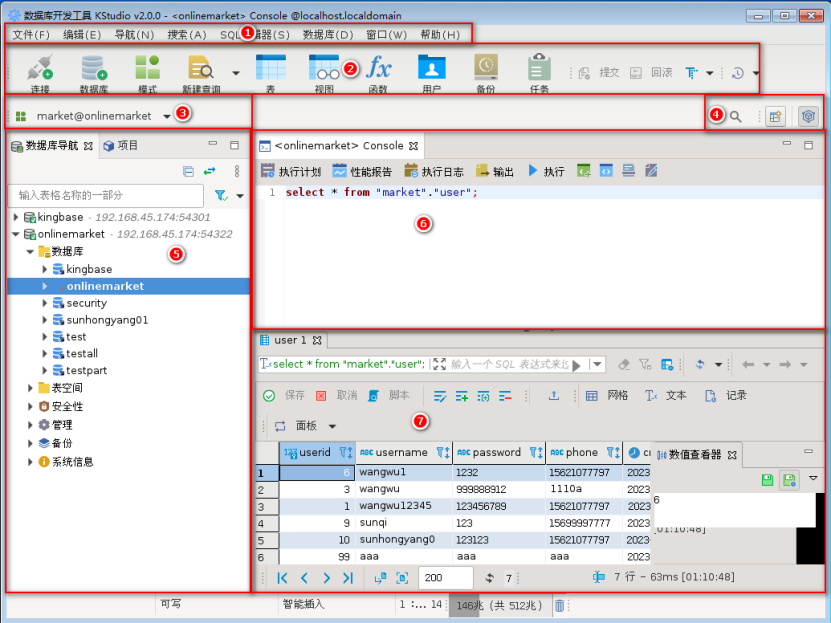Switch to the 项目 tab
The width and height of the screenshot is (831, 623).
[x=121, y=146]
